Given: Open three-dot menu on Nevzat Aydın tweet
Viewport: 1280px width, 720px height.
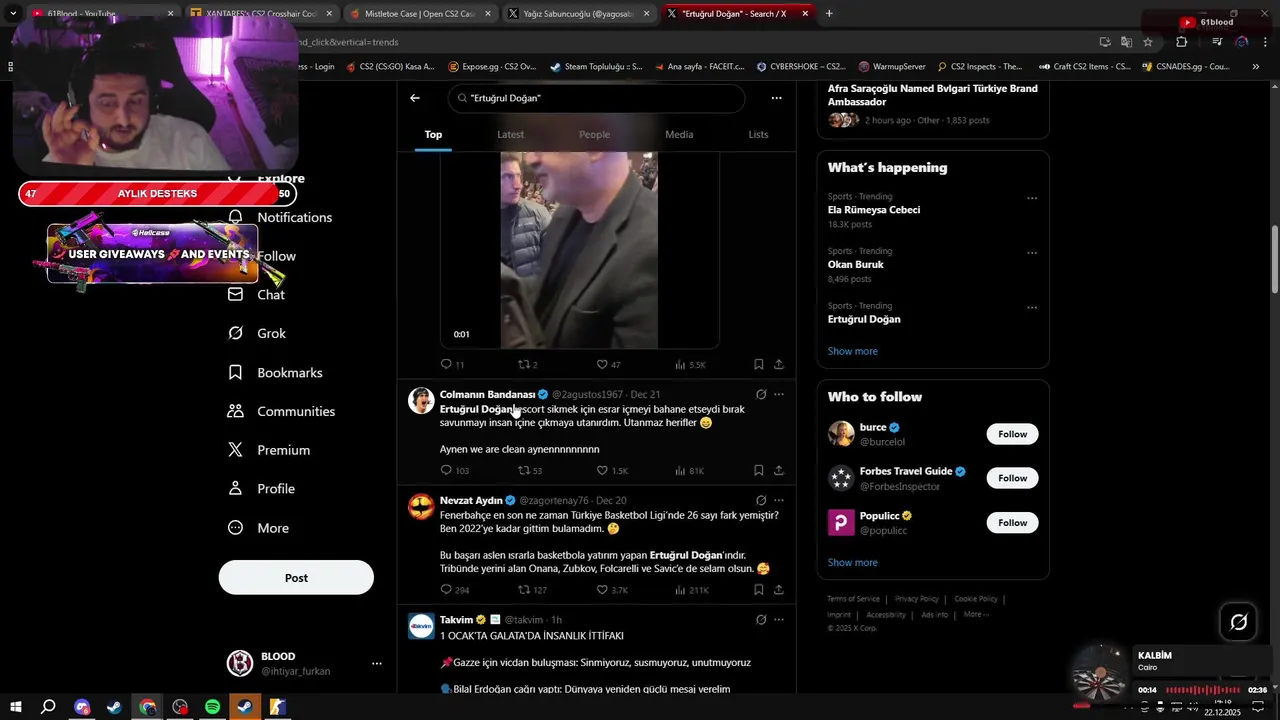Looking at the screenshot, I should (x=779, y=500).
